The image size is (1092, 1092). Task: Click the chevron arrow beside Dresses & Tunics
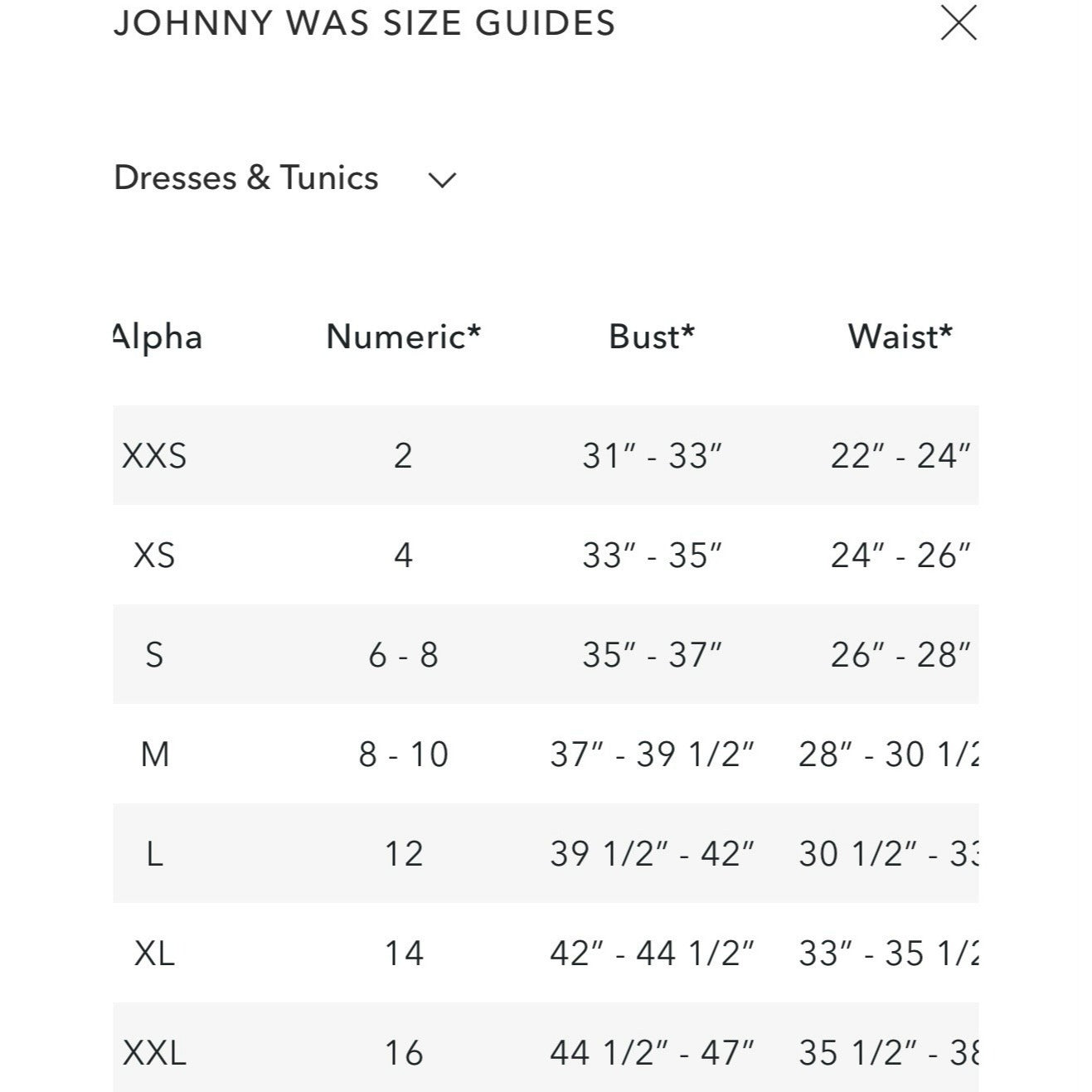[442, 180]
